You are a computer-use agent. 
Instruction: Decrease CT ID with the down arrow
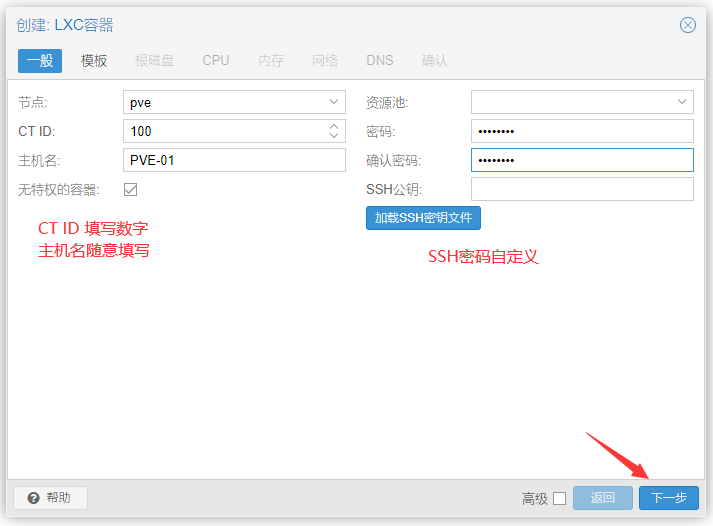[x=334, y=136]
